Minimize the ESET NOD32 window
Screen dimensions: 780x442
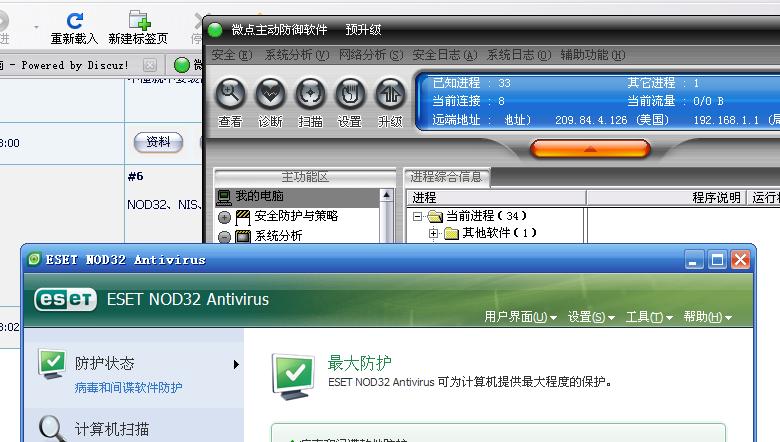(x=693, y=260)
